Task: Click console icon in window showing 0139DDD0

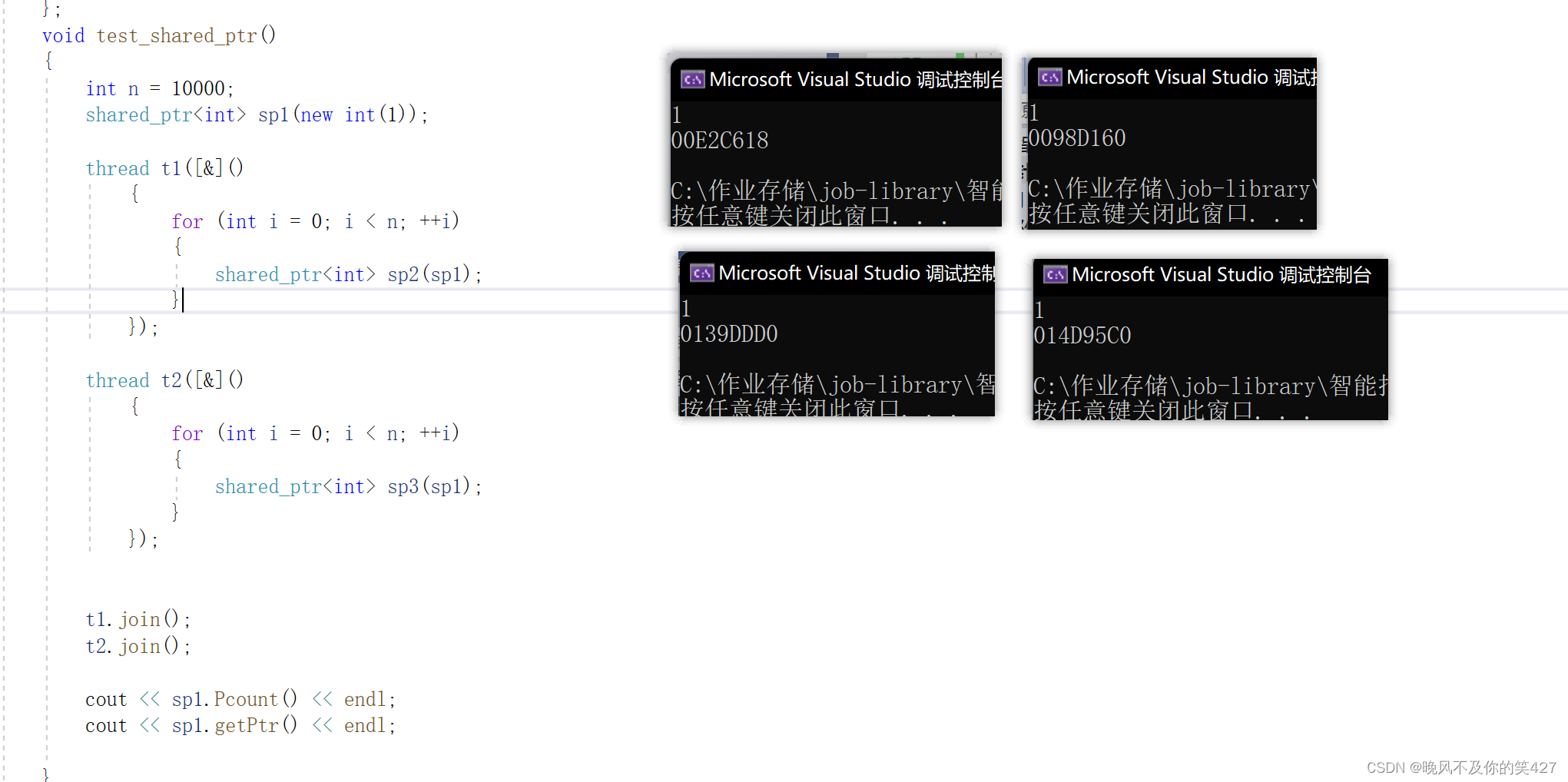Action: coord(702,273)
